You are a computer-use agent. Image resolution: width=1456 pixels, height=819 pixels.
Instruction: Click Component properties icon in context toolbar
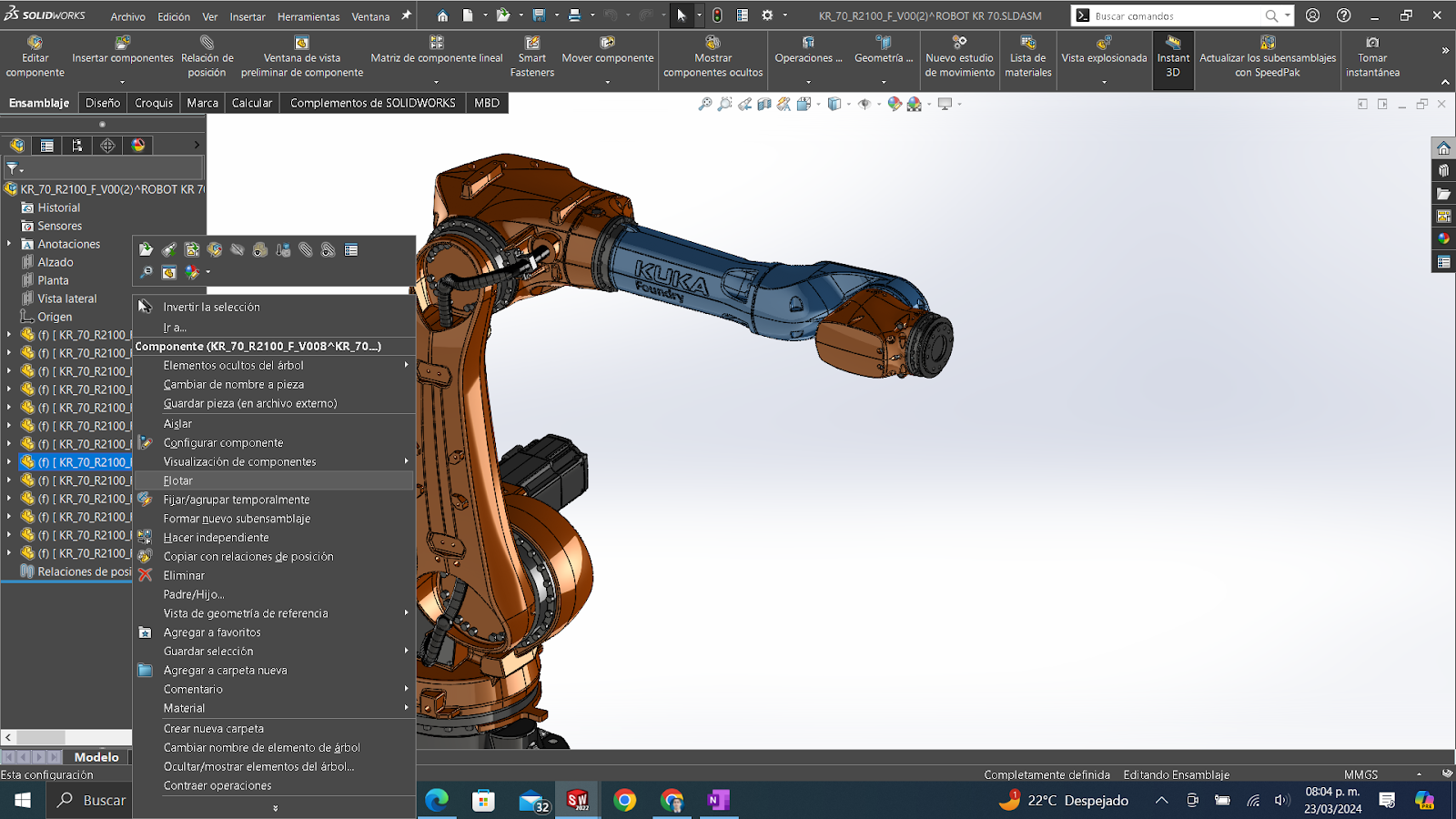pos(351,249)
